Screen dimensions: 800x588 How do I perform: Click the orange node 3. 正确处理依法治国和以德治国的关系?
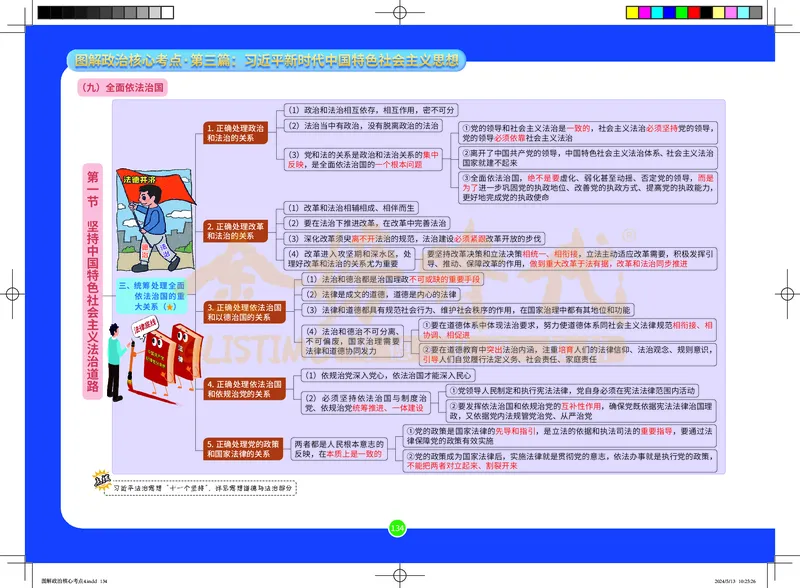(x=245, y=309)
